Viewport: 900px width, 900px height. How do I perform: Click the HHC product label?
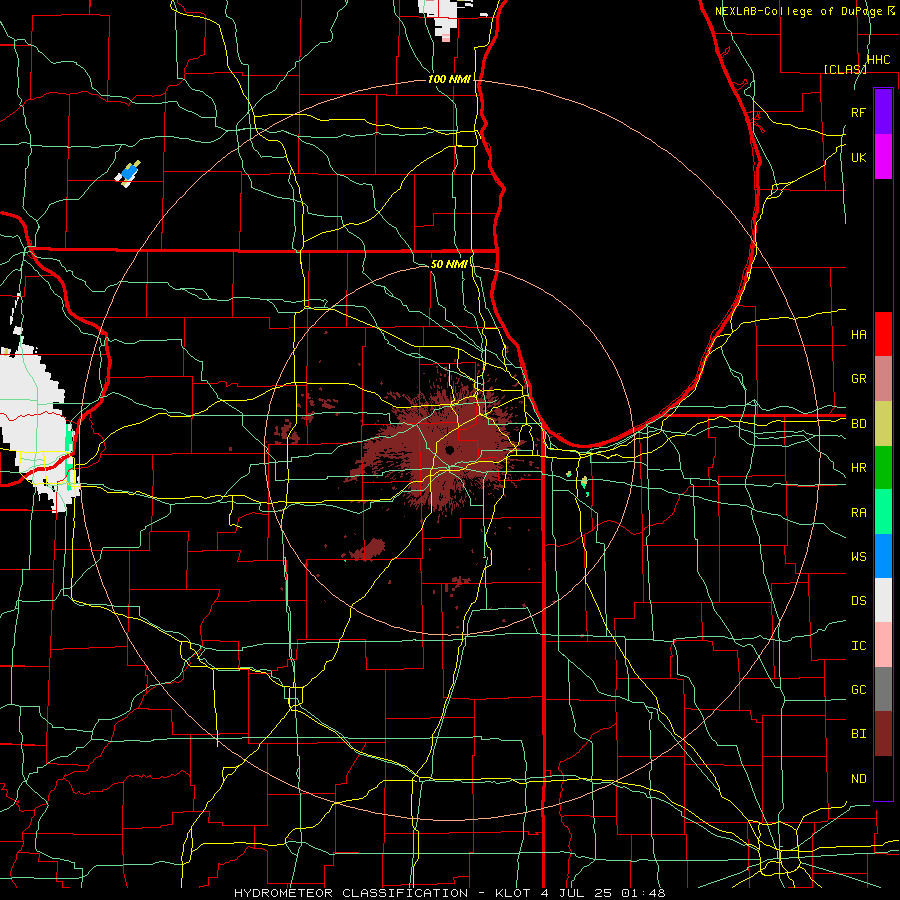click(878, 60)
